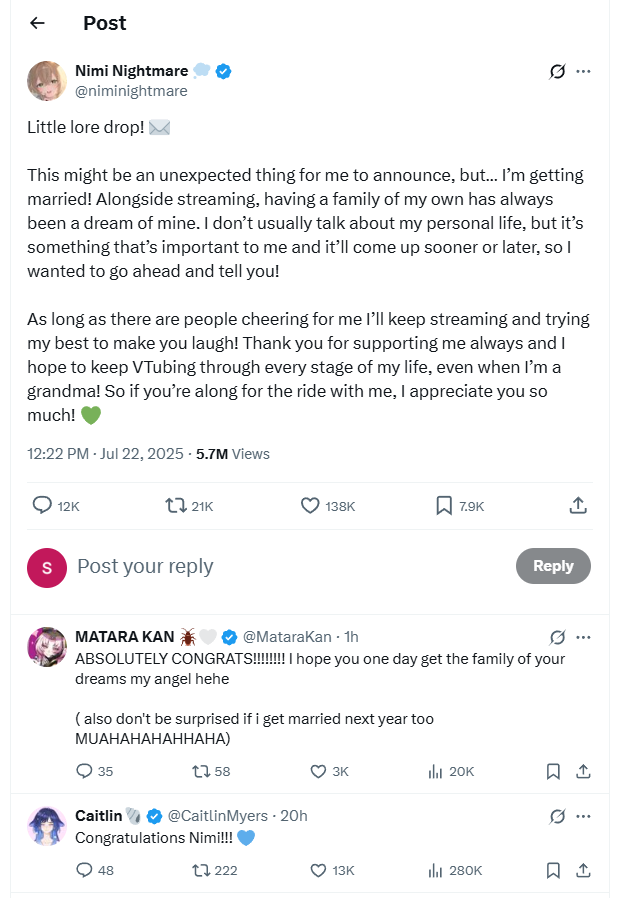Open more options on Nimi Nightmare's post

584,72
